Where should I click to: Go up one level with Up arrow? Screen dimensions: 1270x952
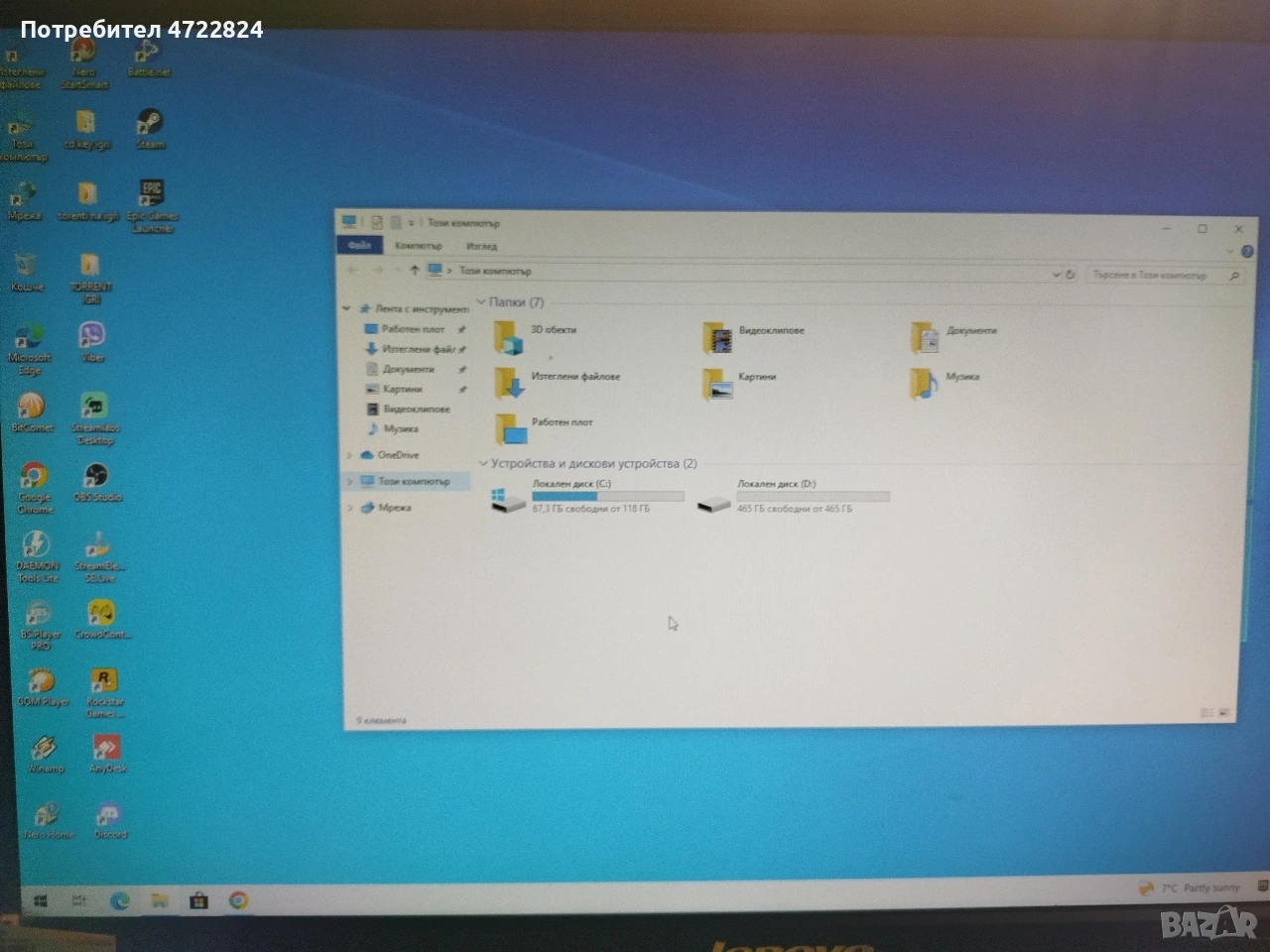[415, 270]
